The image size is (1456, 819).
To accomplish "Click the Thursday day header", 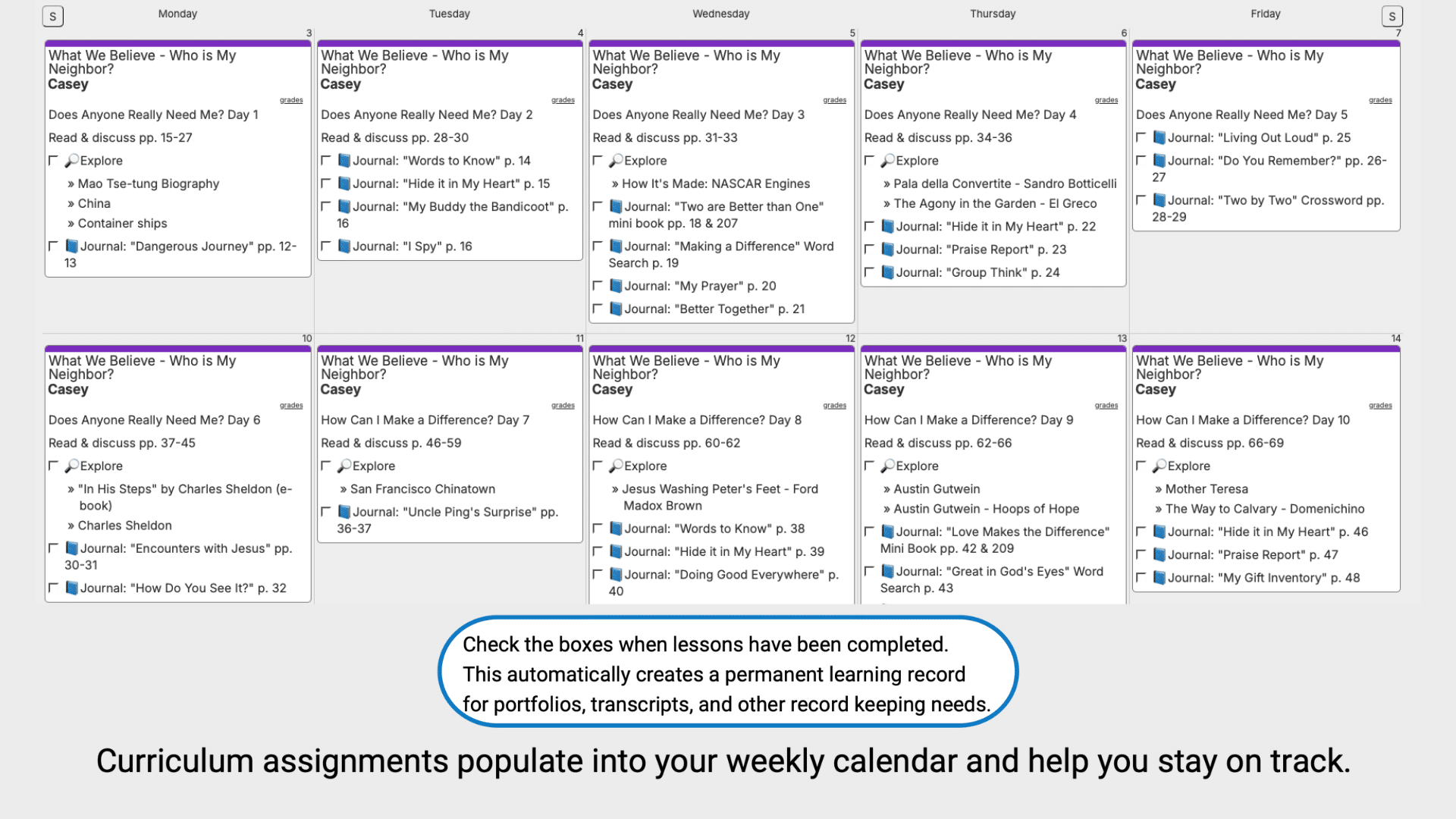I will point(992,13).
